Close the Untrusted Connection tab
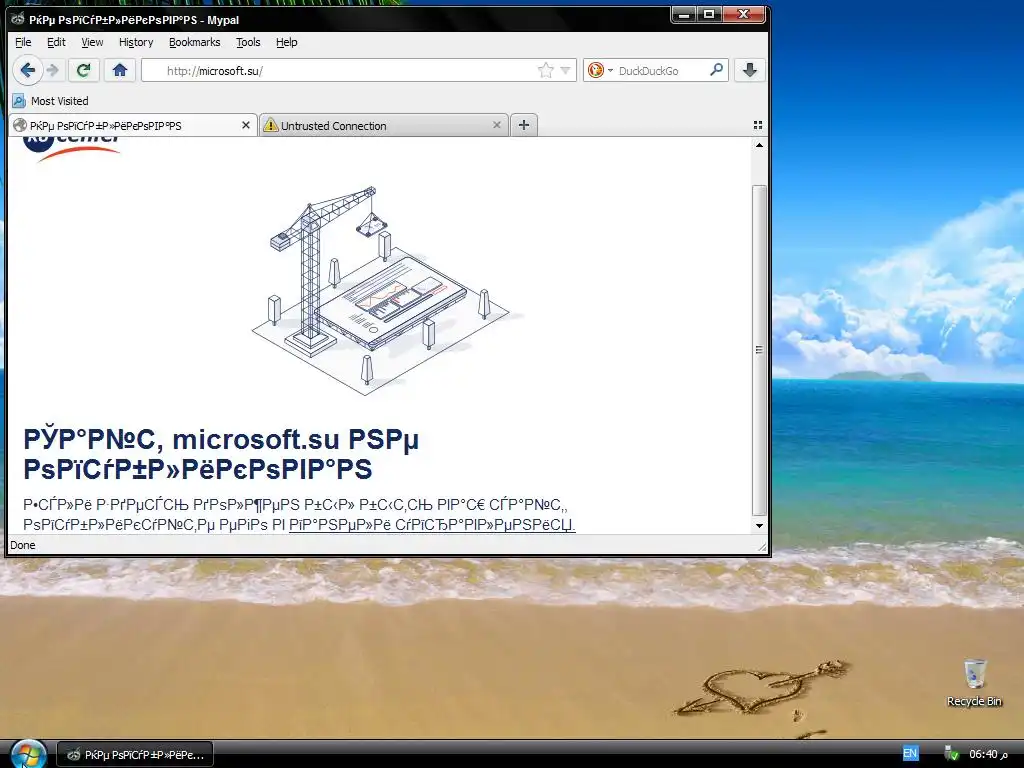Screen dimensions: 1024x768 point(496,125)
